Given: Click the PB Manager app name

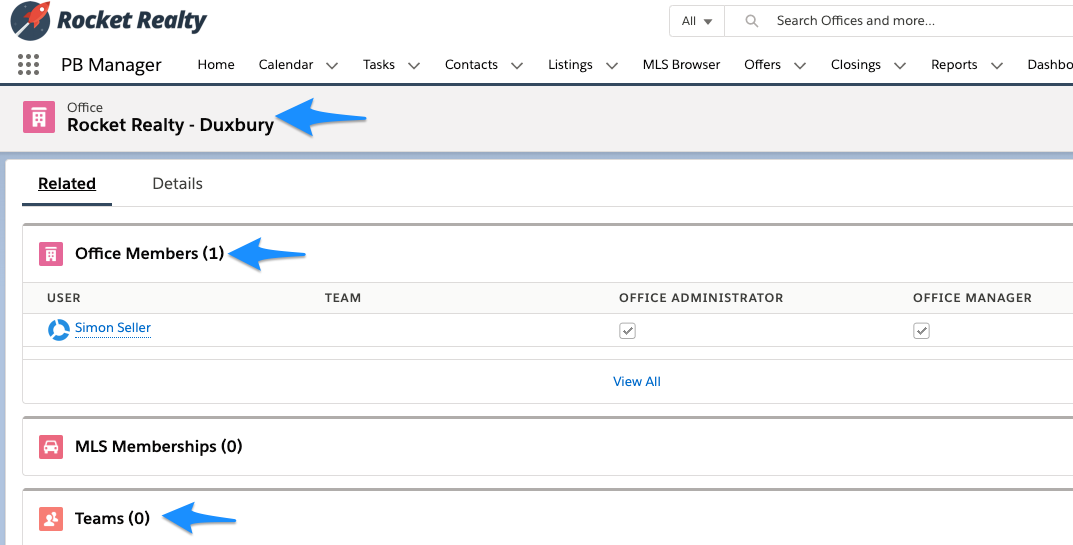Looking at the screenshot, I should pyautogui.click(x=112, y=65).
